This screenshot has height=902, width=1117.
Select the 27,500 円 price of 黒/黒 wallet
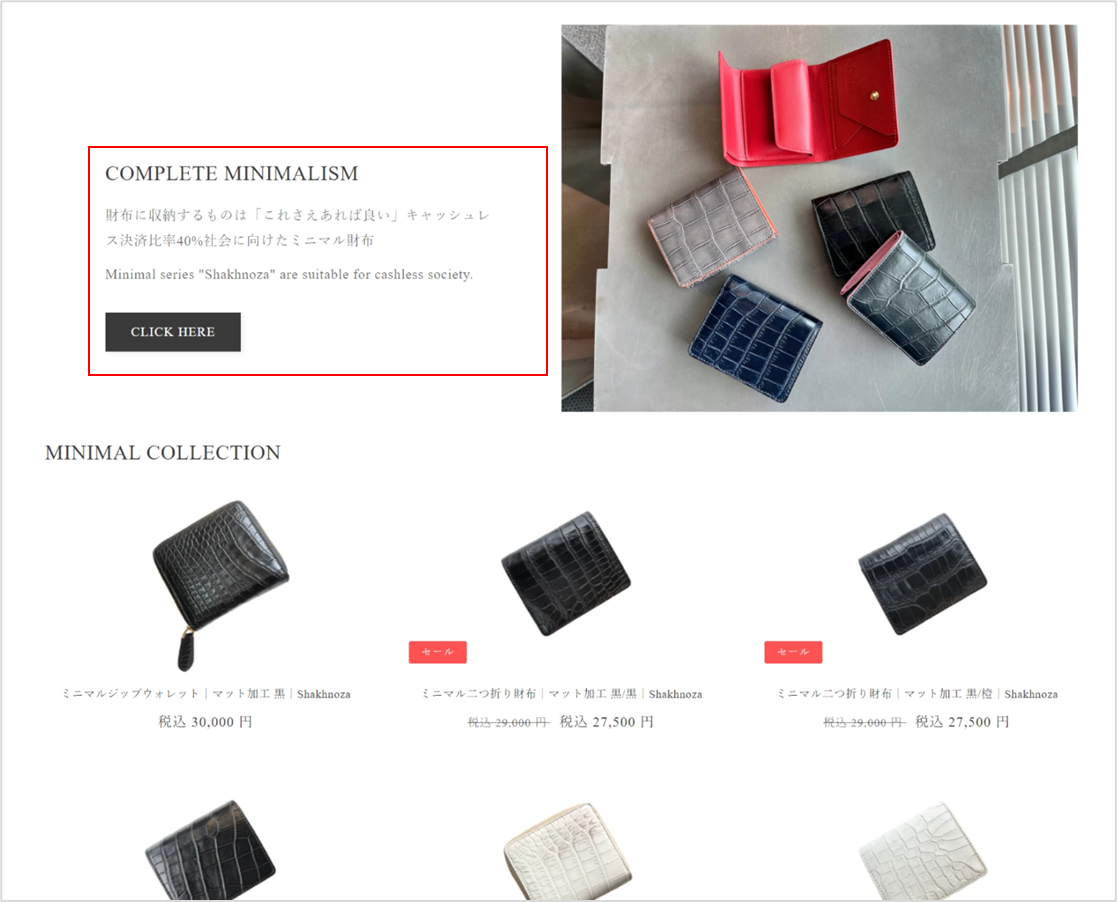[607, 722]
